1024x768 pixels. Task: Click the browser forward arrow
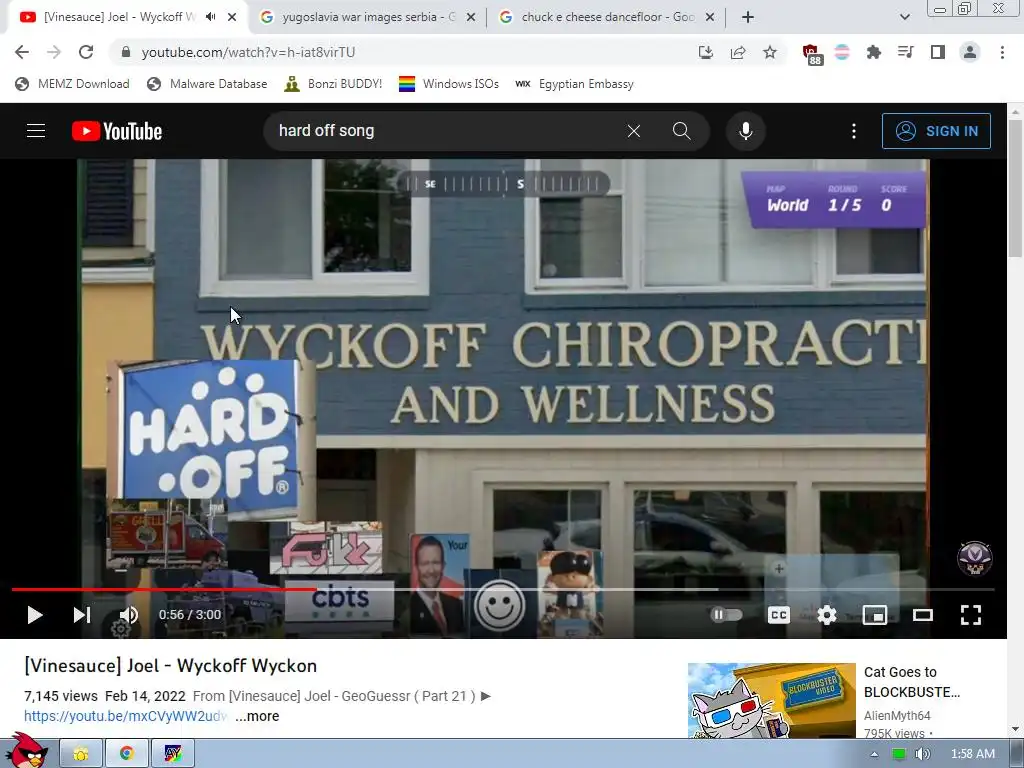(54, 52)
